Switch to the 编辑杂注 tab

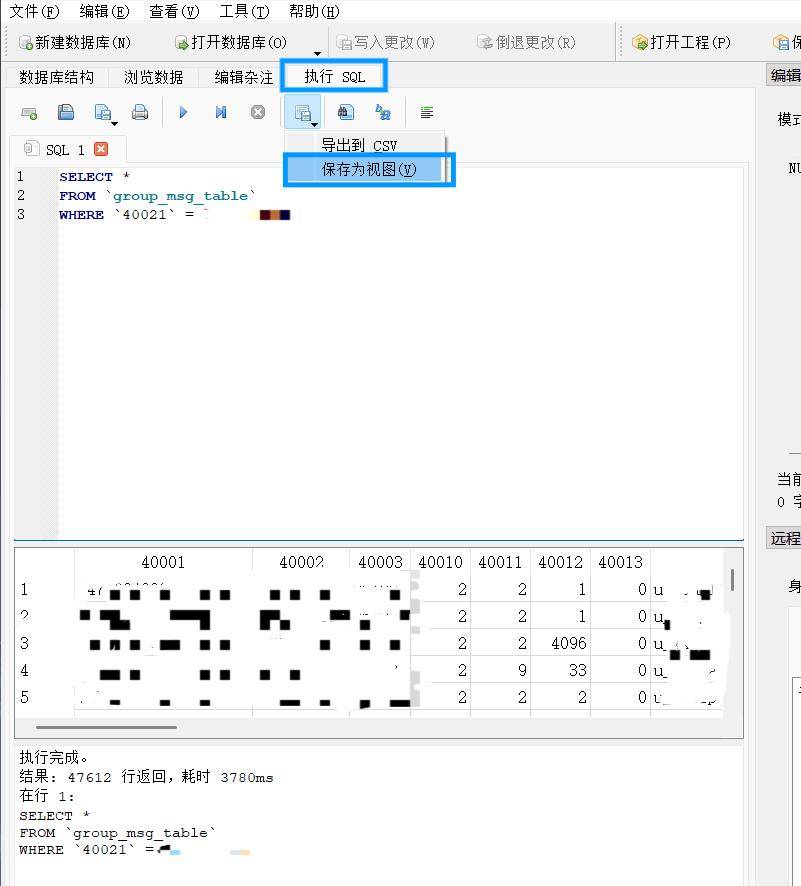(x=243, y=77)
